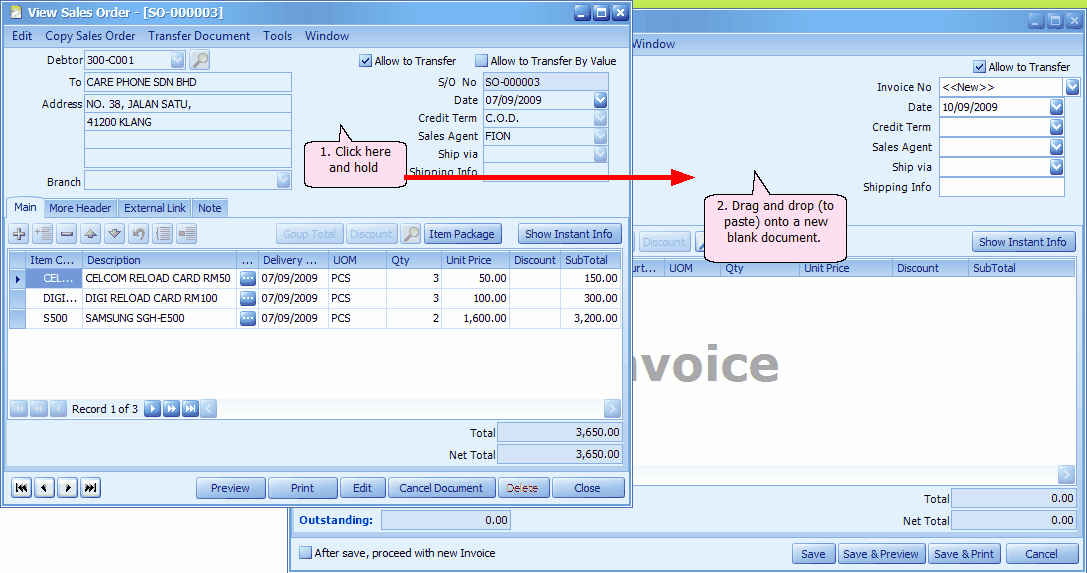1087x573 pixels.
Task: Click the grid horizontal scrollbar right arrow
Action: tap(611, 409)
